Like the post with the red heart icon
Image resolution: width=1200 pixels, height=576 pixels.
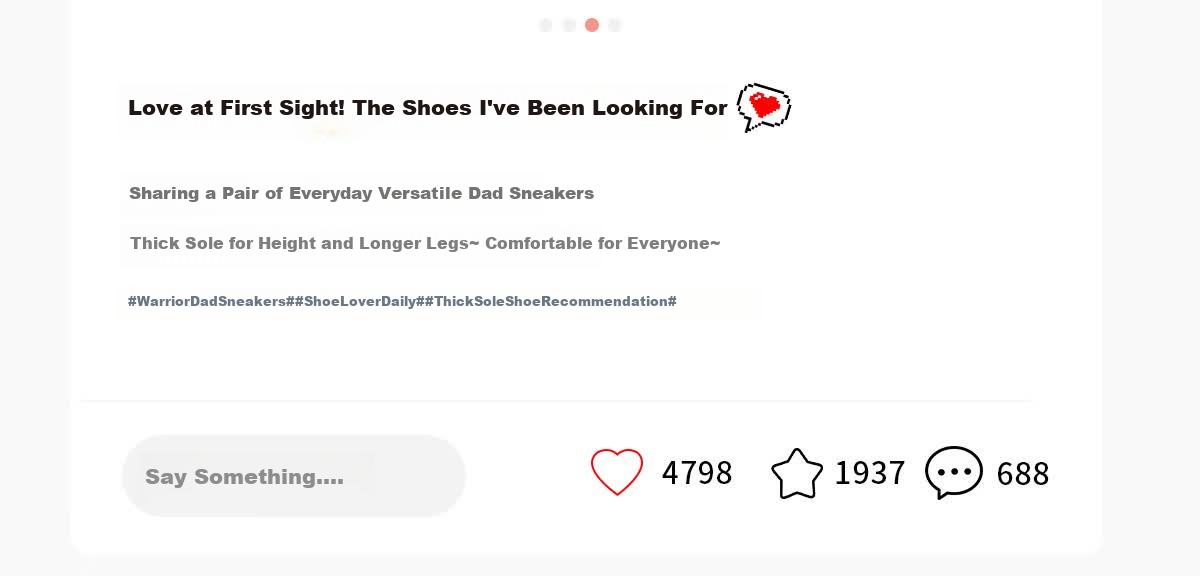617,472
